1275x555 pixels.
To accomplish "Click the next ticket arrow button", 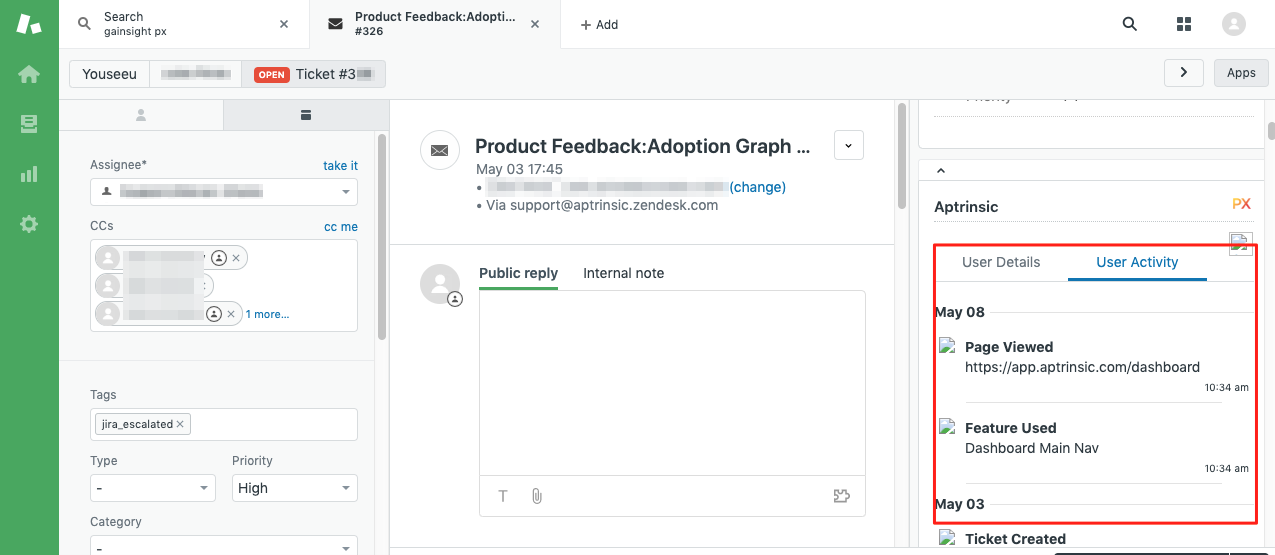I will 1184,72.
